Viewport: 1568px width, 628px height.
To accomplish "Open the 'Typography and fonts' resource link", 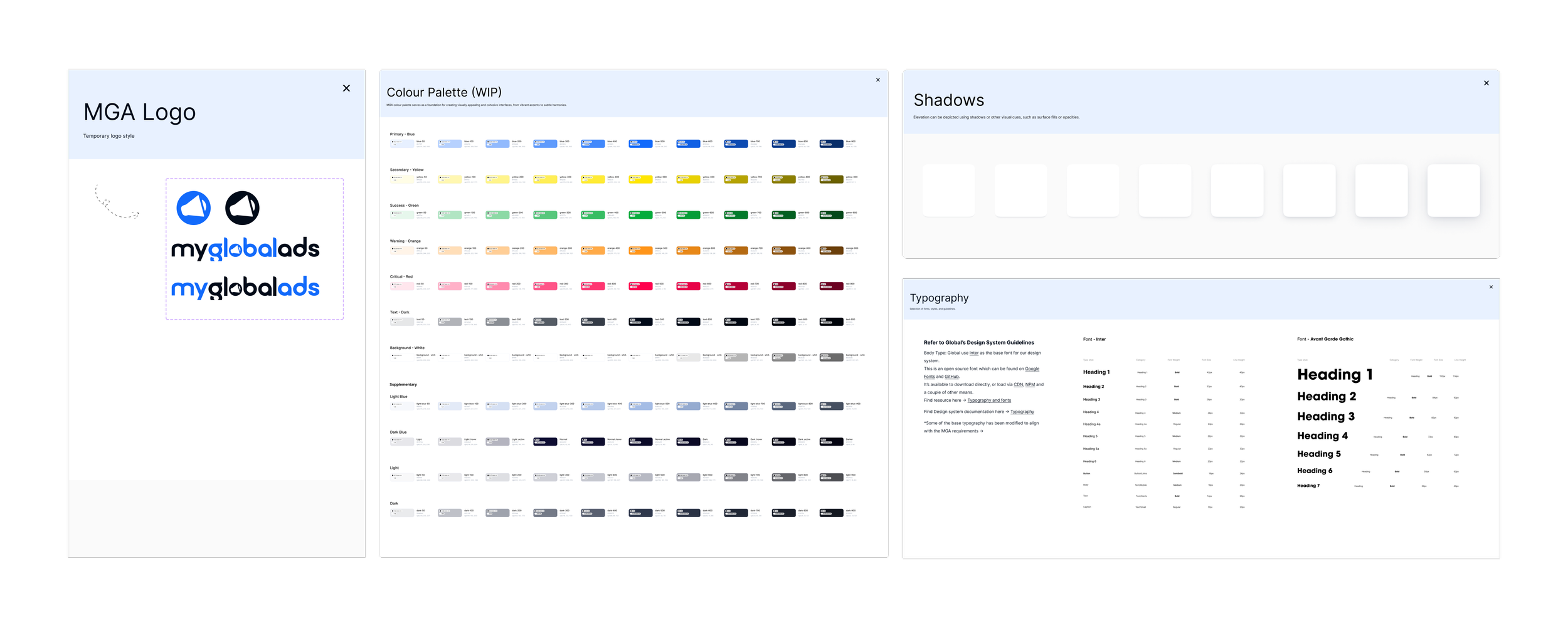I will tap(989, 400).
